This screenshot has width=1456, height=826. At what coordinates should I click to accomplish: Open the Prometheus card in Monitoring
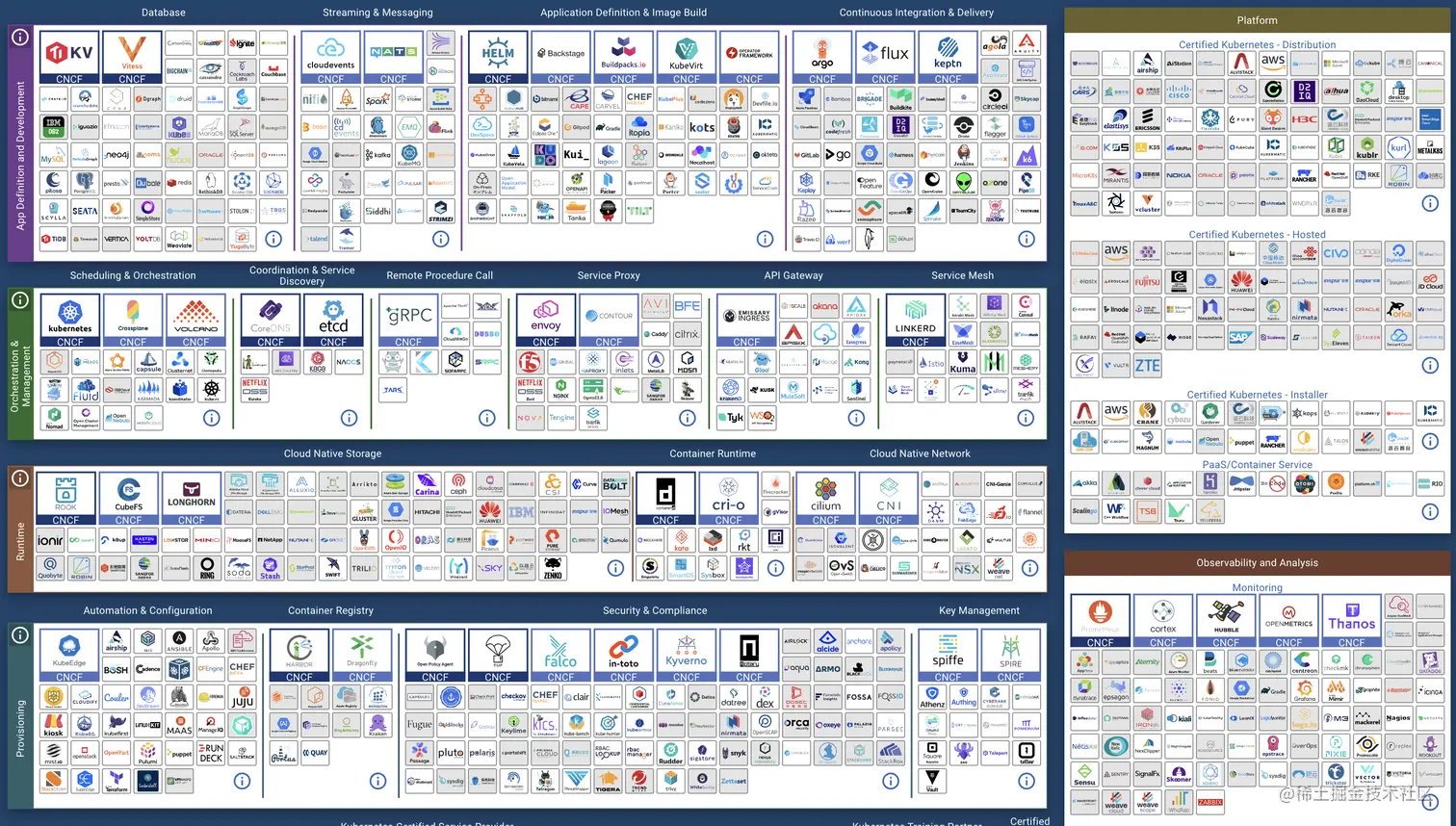point(1100,621)
